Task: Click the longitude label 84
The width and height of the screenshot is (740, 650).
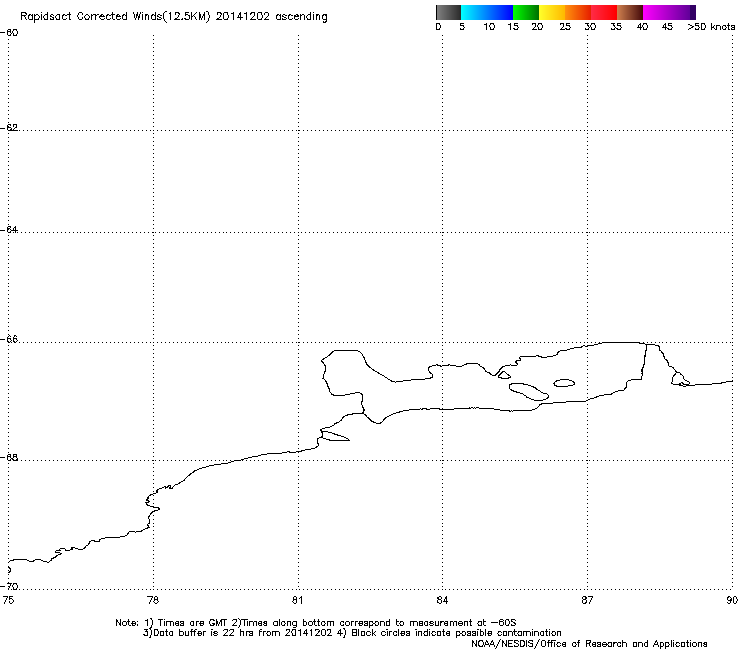Action: click(442, 600)
